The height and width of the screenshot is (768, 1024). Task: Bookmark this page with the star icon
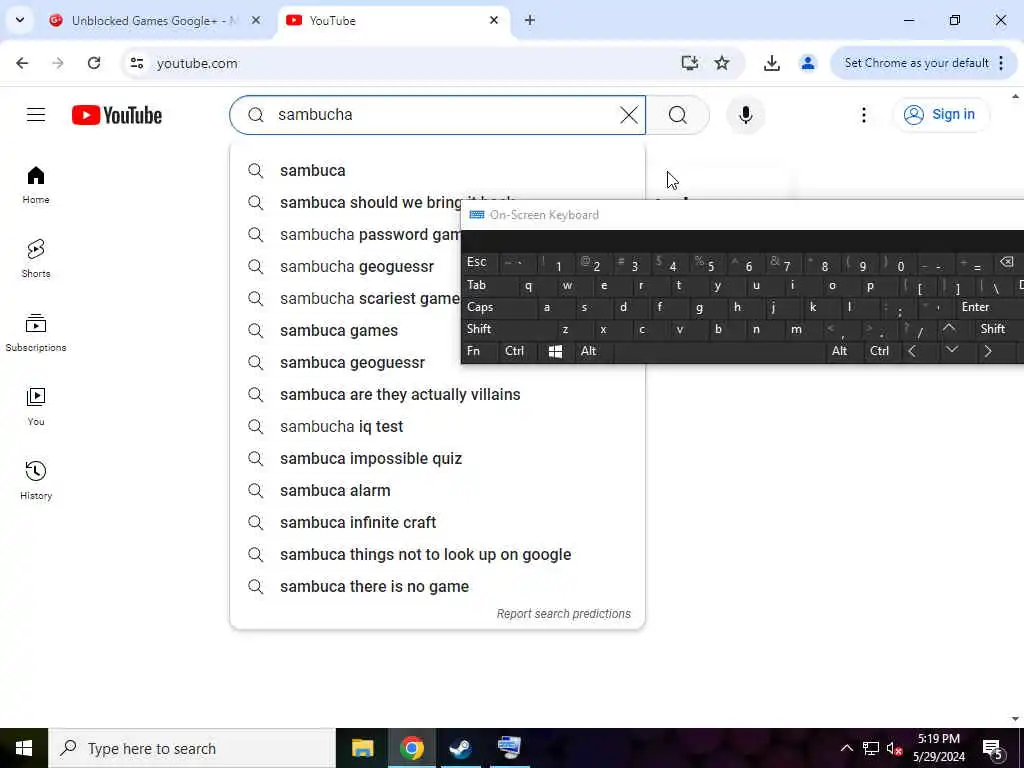722,63
